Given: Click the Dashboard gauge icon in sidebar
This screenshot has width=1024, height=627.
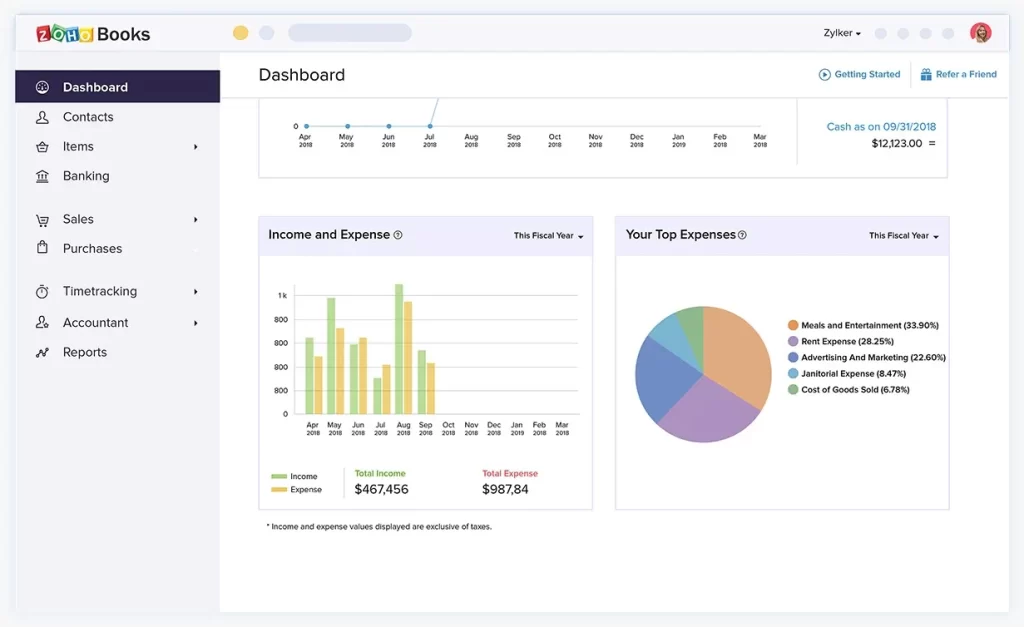Looking at the screenshot, I should [42, 87].
